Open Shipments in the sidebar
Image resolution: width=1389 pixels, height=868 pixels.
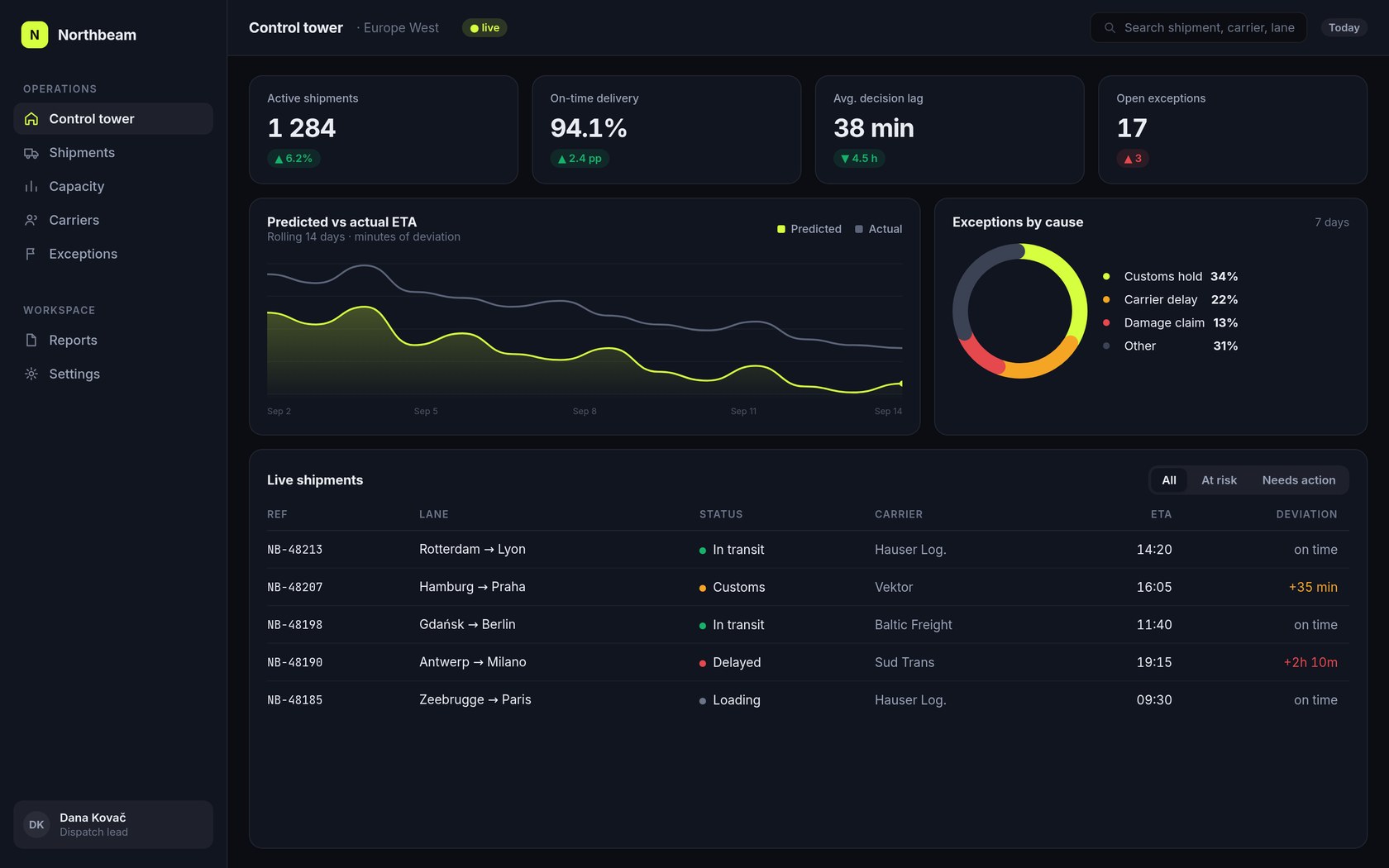(113, 153)
